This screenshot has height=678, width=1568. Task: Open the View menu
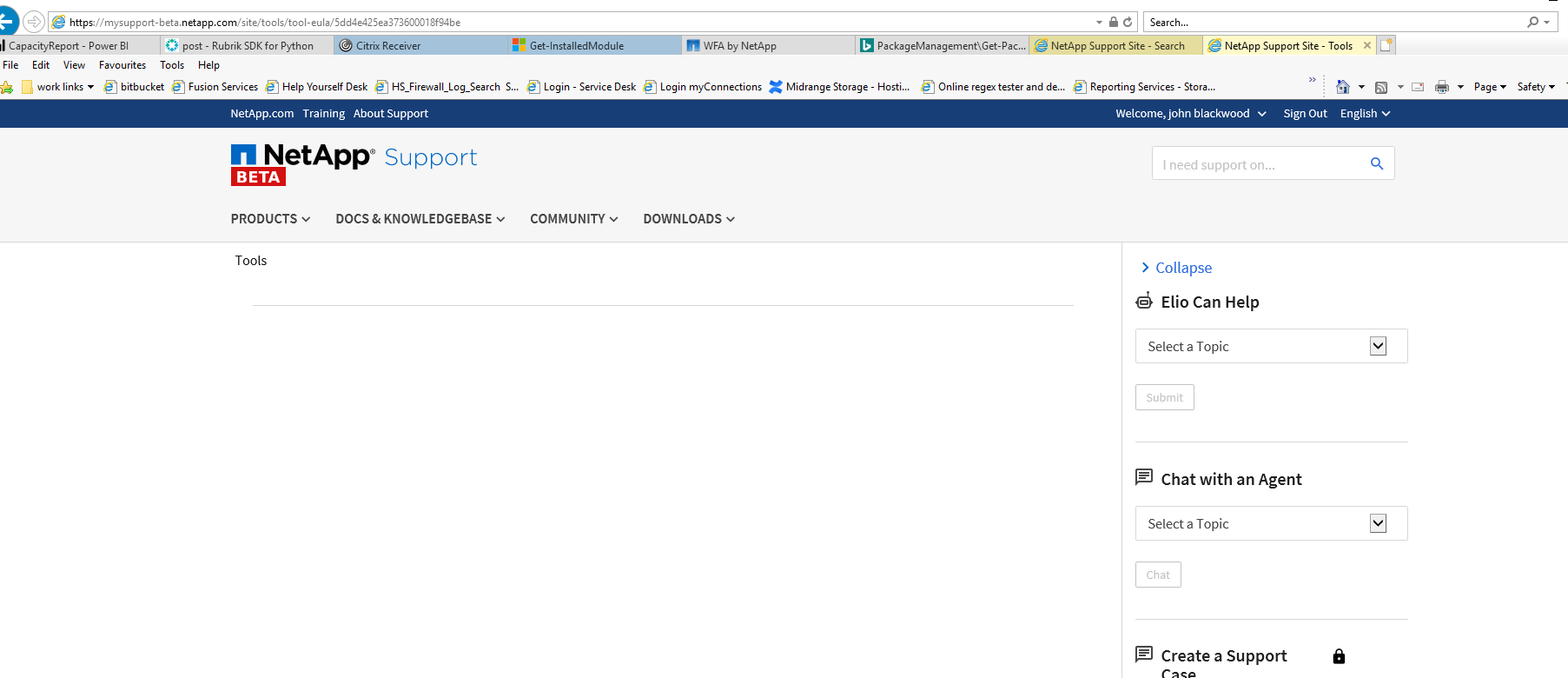[74, 65]
